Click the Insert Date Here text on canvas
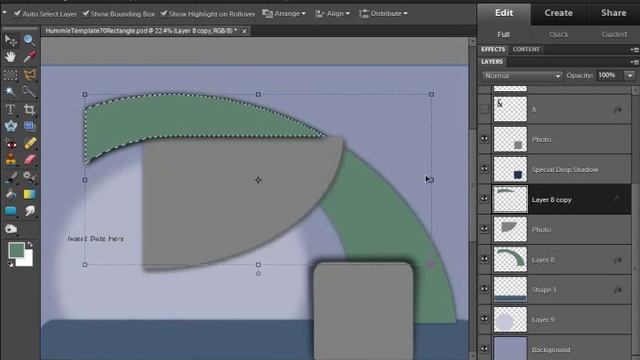The width and height of the screenshot is (640, 360). (x=96, y=238)
